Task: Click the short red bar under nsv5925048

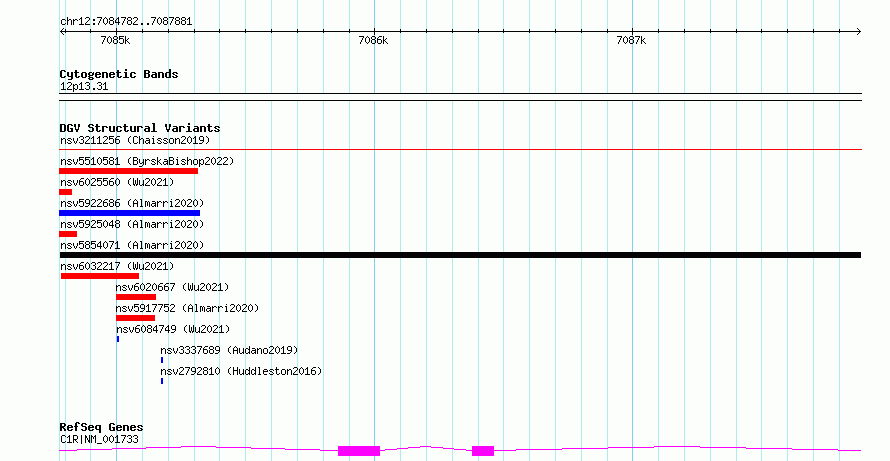Action: pyautogui.click(x=68, y=234)
